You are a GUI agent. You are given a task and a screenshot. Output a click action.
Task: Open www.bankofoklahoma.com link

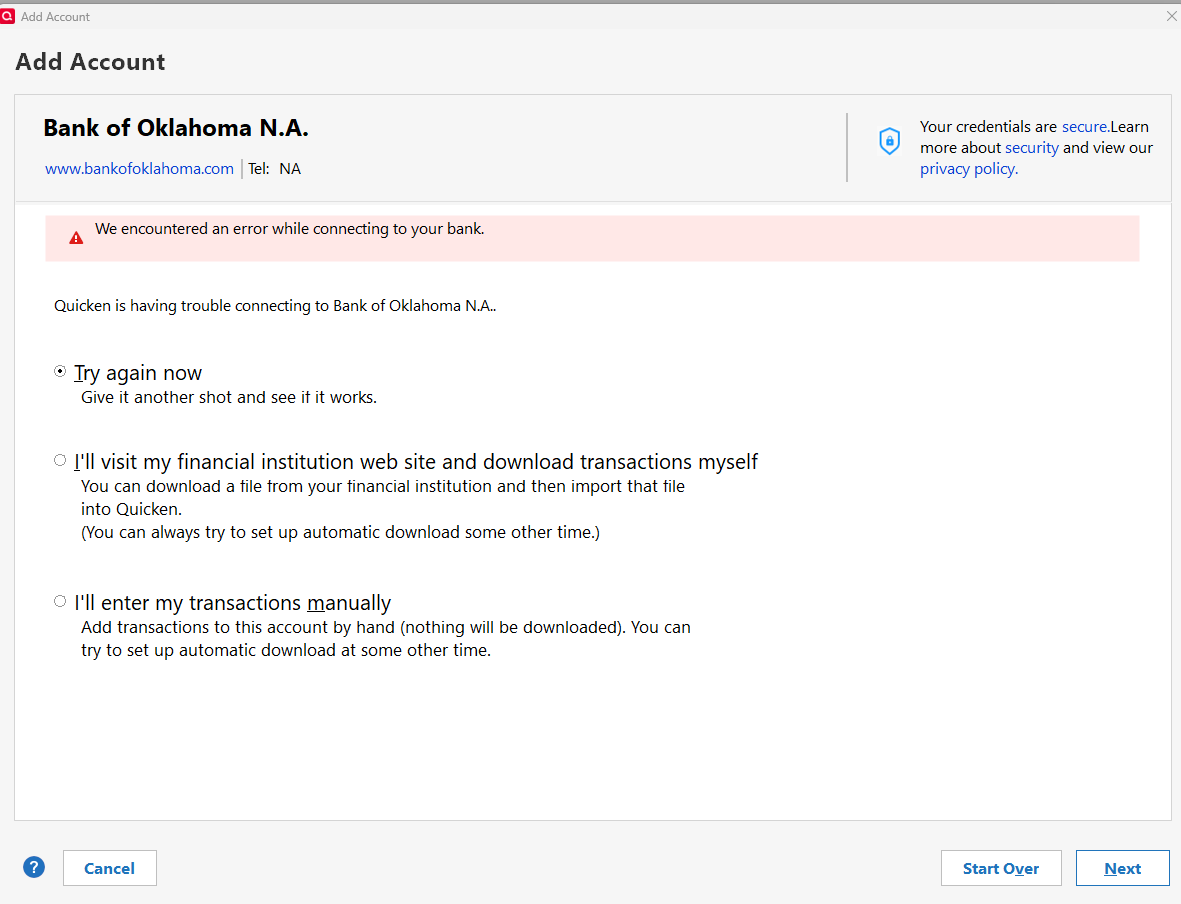tap(139, 169)
